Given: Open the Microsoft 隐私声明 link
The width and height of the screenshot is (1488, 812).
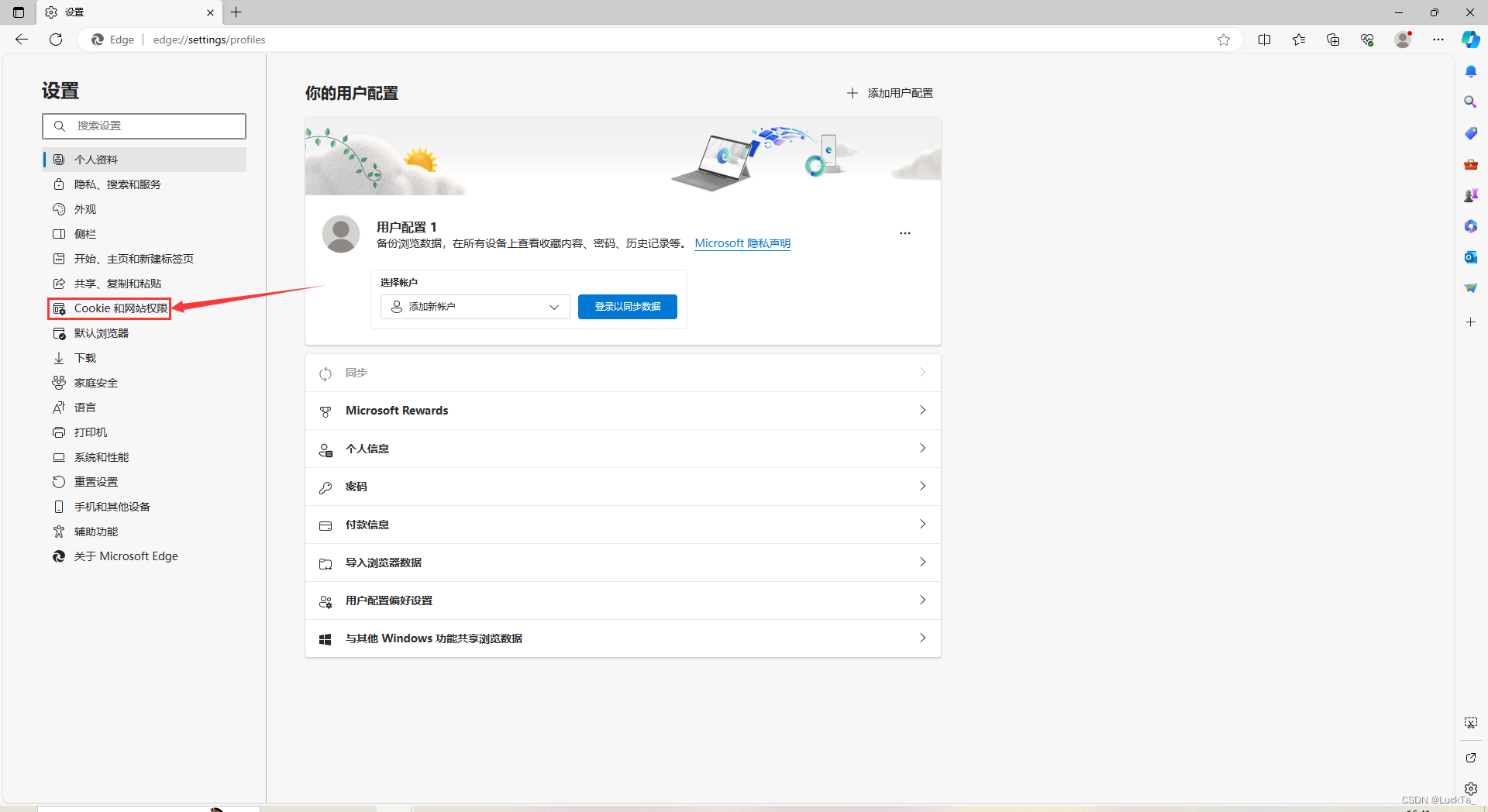Looking at the screenshot, I should [x=742, y=243].
